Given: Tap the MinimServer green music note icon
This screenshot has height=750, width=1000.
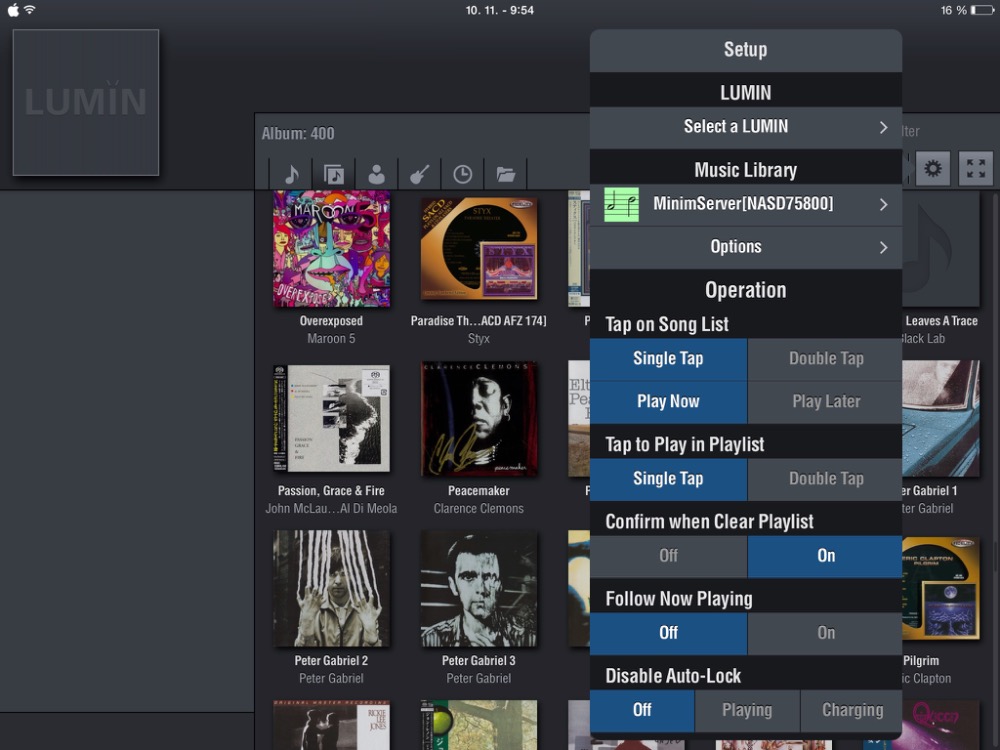Looking at the screenshot, I should tap(621, 205).
